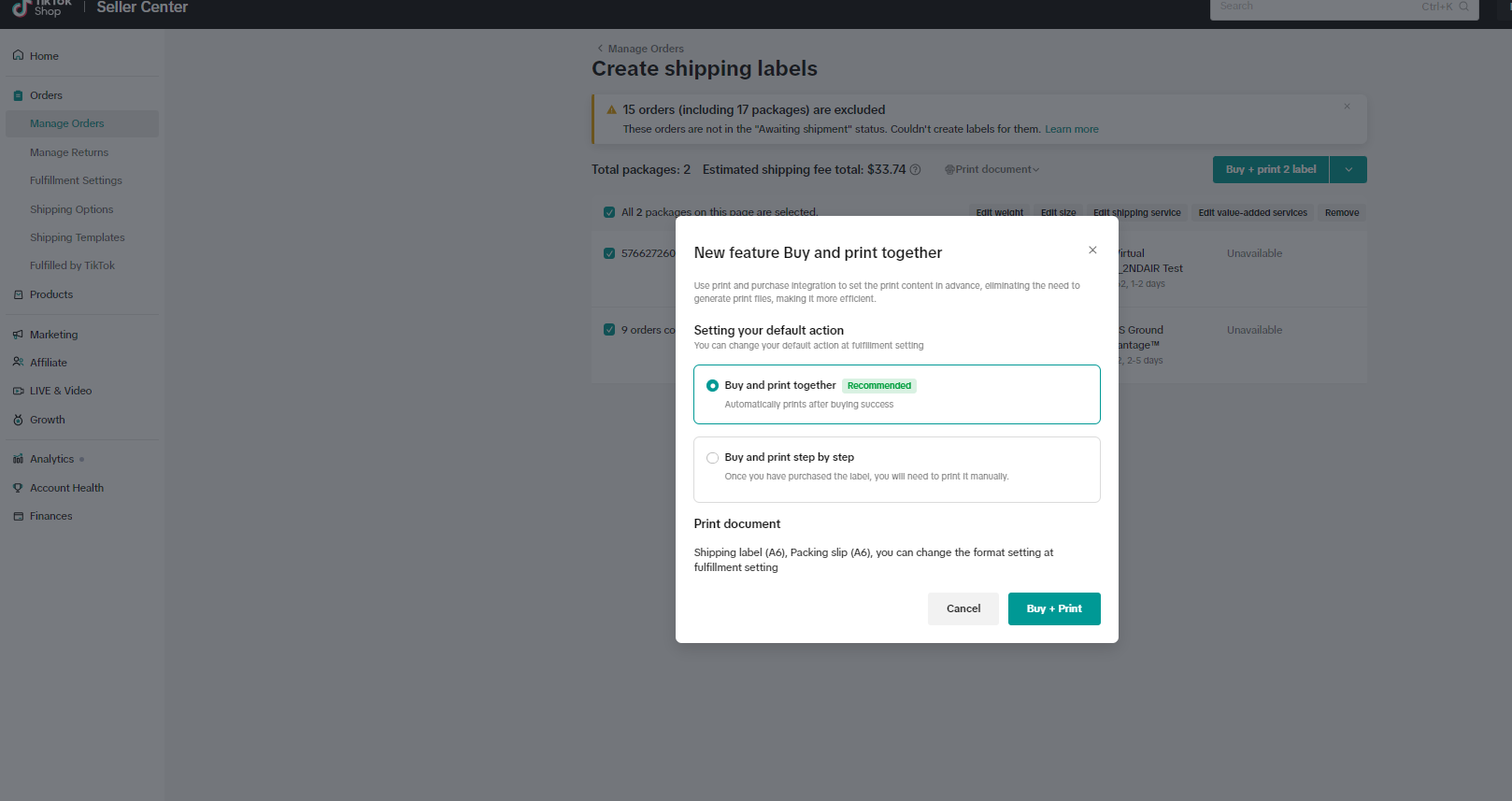Close the Buy and print dialog

tap(1092, 250)
